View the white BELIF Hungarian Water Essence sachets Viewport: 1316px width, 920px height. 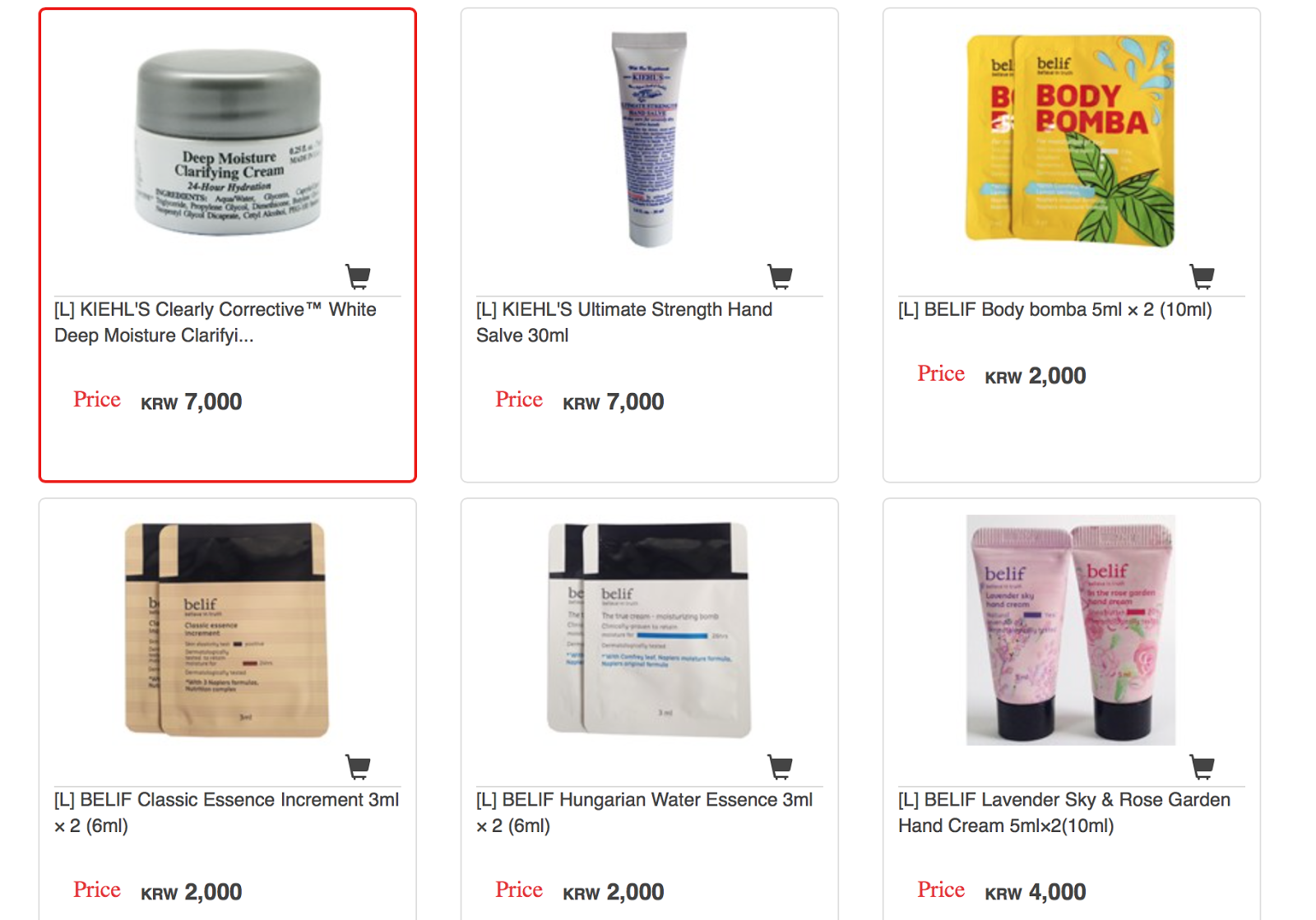pyautogui.click(x=649, y=630)
